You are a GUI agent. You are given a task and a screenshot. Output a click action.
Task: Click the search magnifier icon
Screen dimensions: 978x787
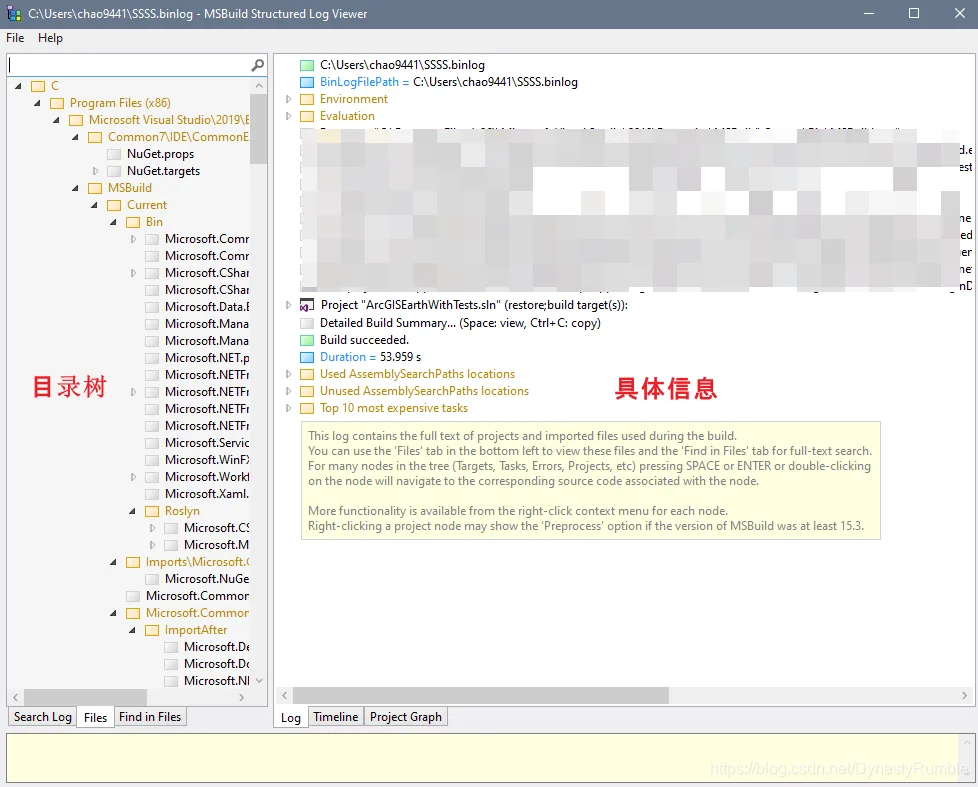[257, 65]
